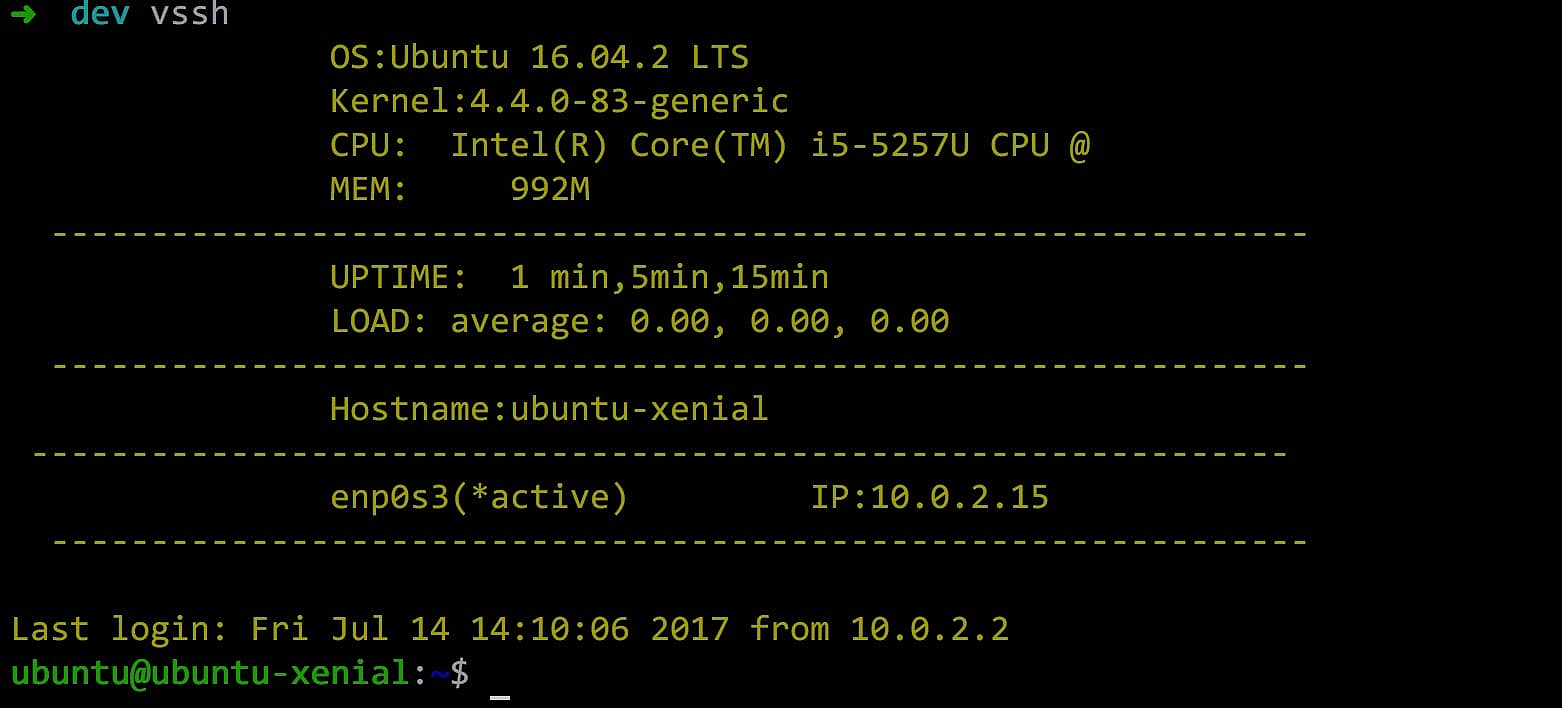Click the enp0s3(*active) interface name
Screen dimensions: 1562x708
click(479, 497)
